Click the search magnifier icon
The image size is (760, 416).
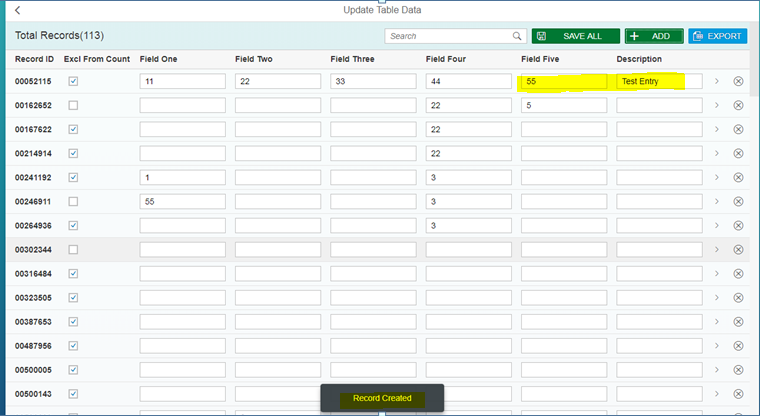pyautogui.click(x=517, y=36)
